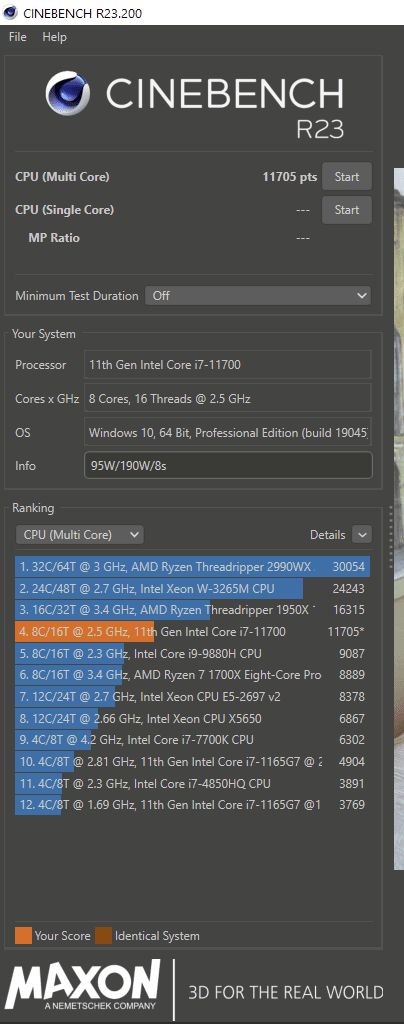
Task: Open the Minimum Test Duration dropdown
Action: (258, 295)
